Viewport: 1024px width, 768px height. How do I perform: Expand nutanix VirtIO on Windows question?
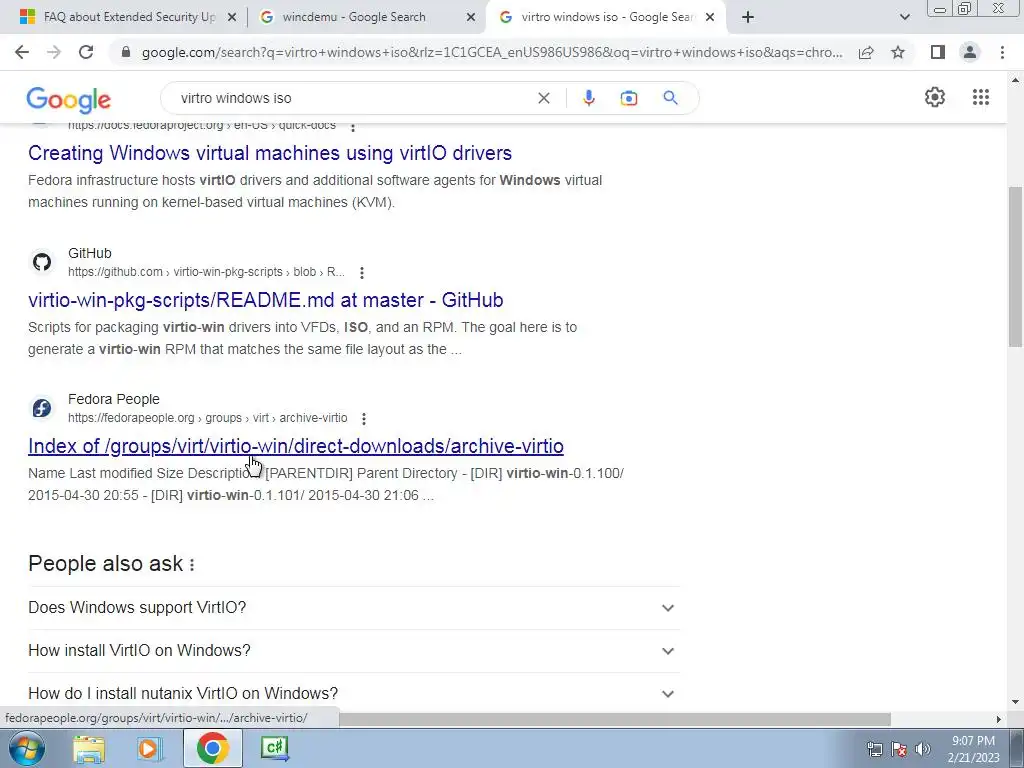353,694
